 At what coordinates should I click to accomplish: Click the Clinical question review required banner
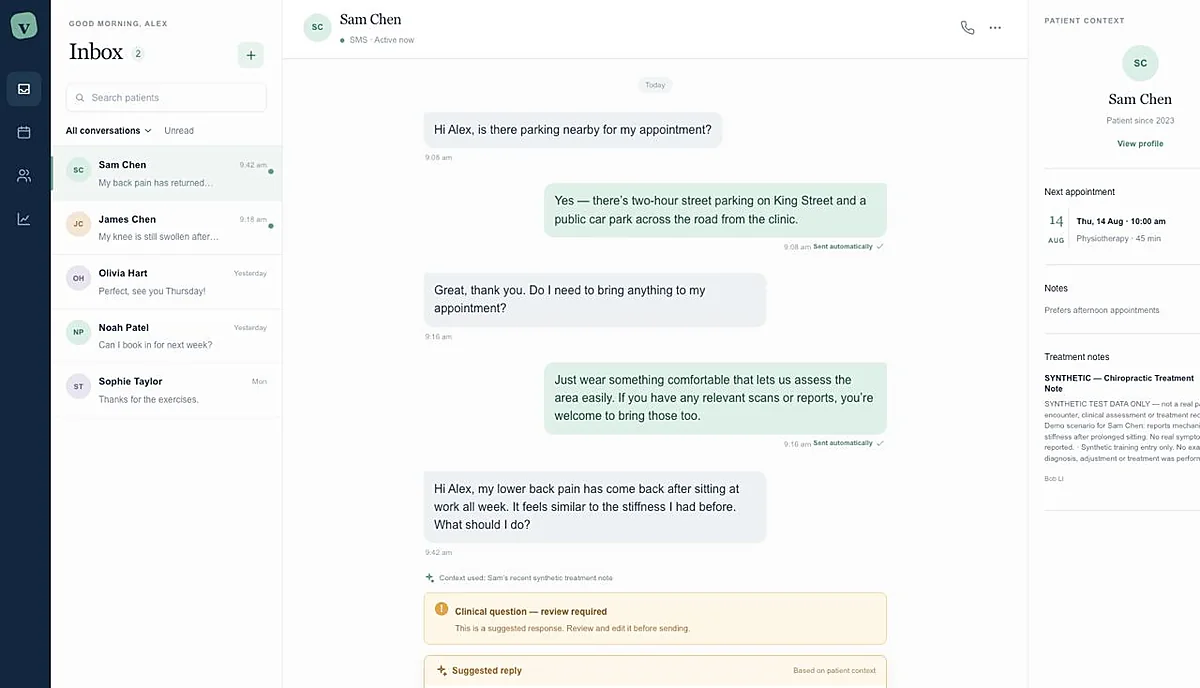pos(655,619)
